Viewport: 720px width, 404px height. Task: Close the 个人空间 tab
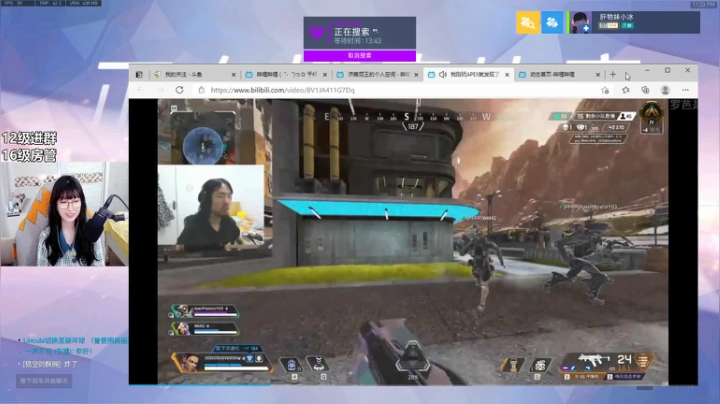[x=416, y=74]
